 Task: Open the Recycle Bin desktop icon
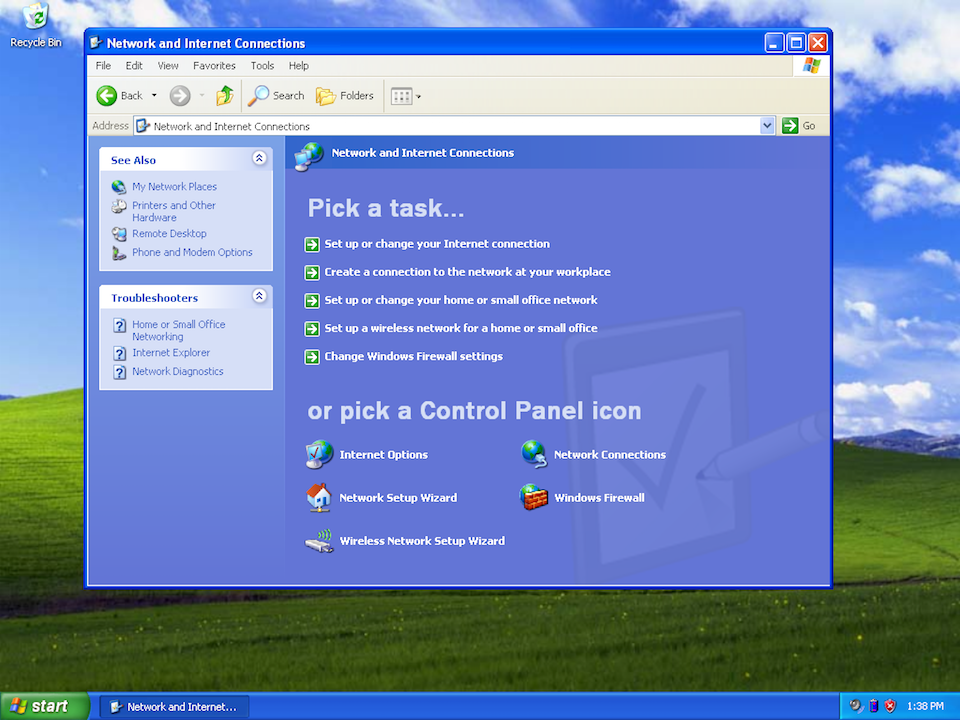(x=36, y=17)
